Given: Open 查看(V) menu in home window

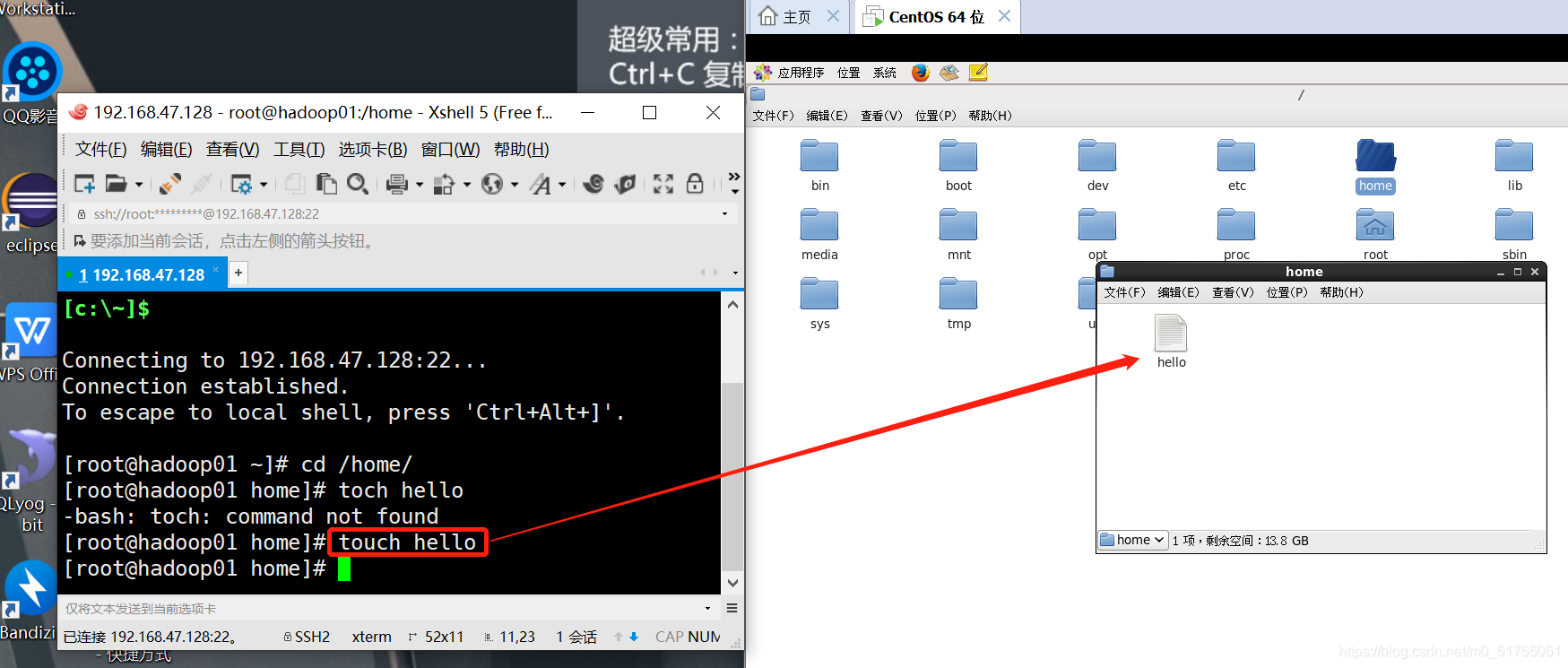Looking at the screenshot, I should [1233, 292].
